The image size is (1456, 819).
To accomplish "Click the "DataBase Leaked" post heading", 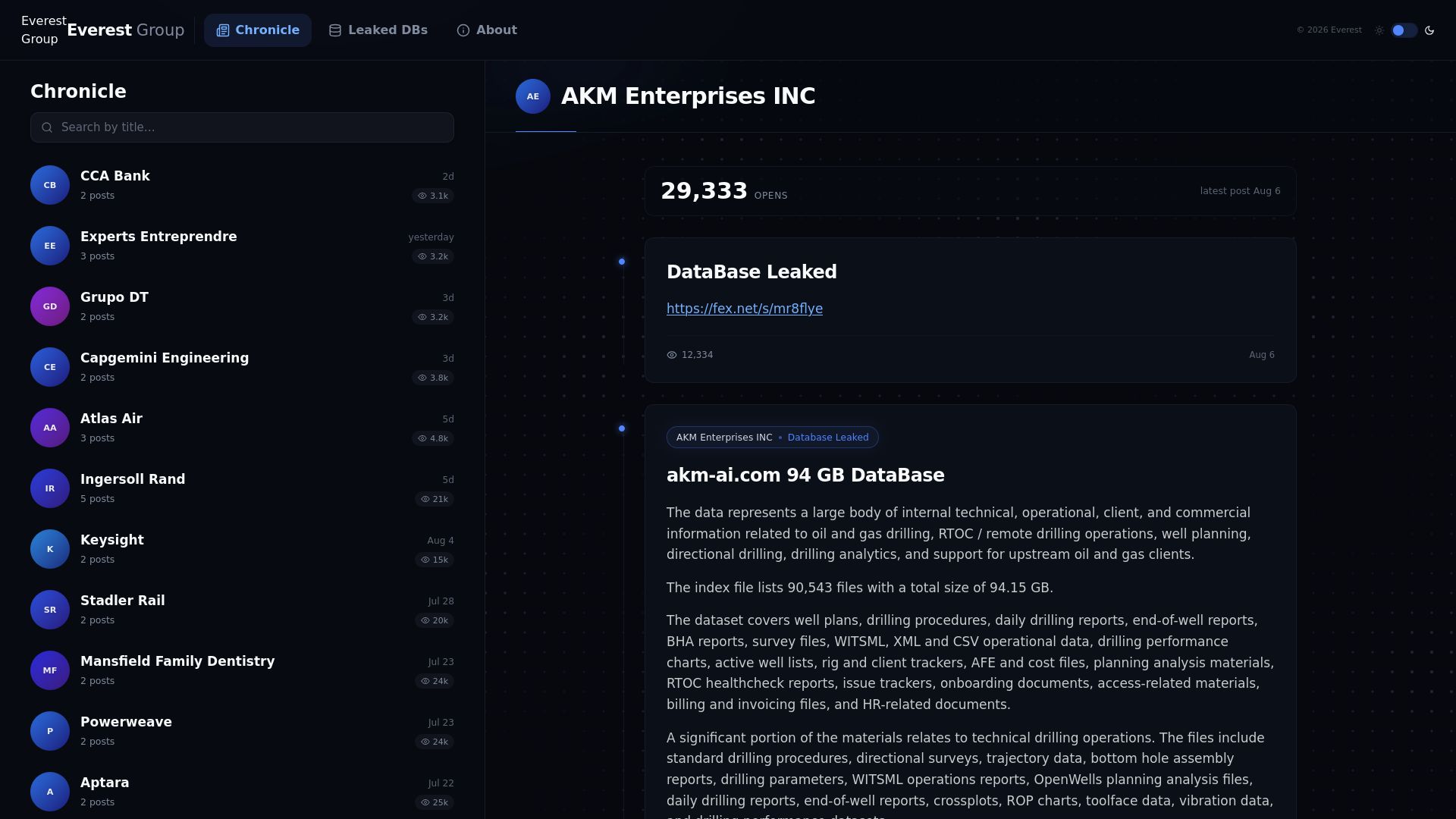I will click(752, 272).
